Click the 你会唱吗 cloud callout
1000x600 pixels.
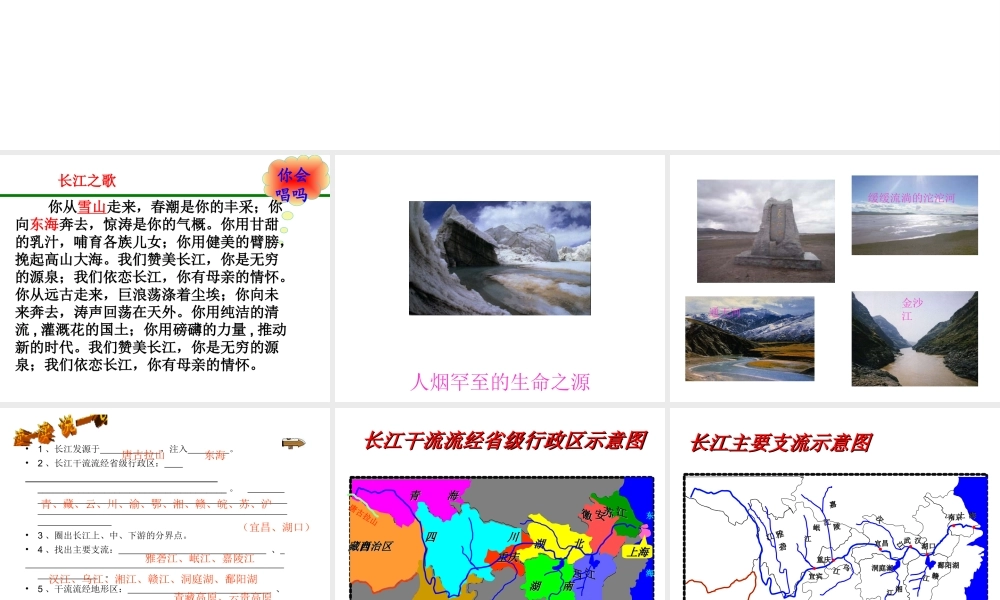(x=295, y=183)
